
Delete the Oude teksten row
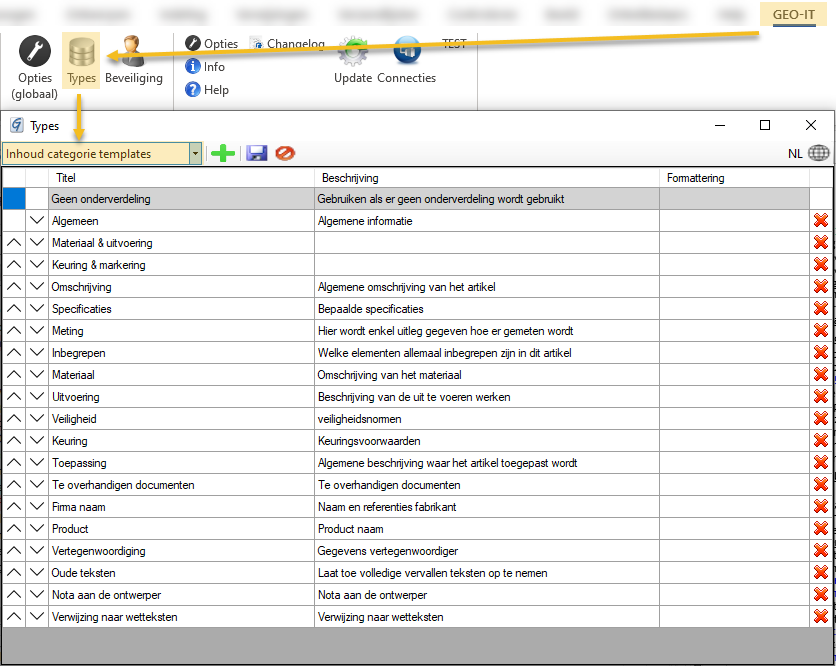[x=821, y=573]
